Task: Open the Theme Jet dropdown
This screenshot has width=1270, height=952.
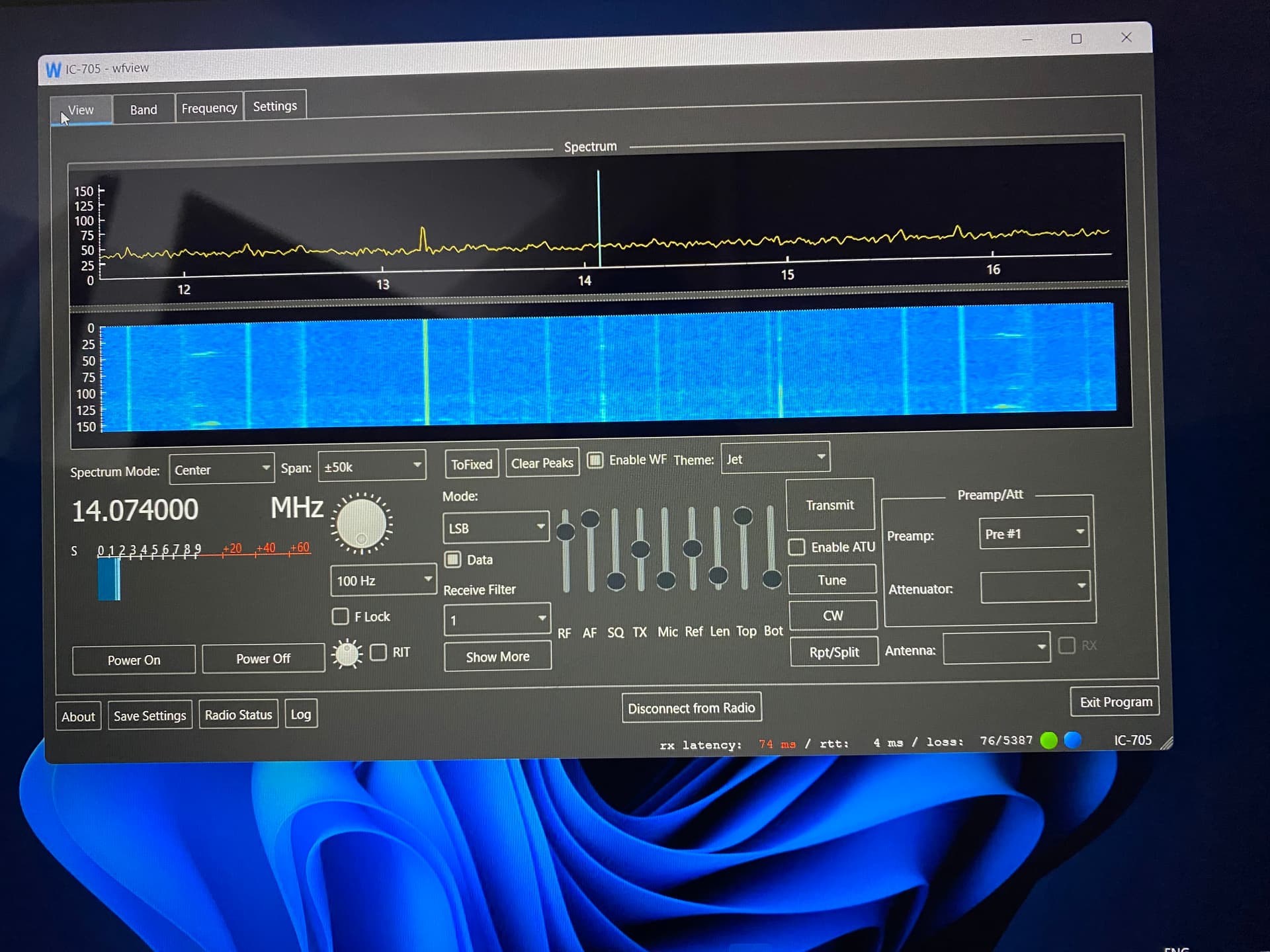Action: click(x=775, y=458)
